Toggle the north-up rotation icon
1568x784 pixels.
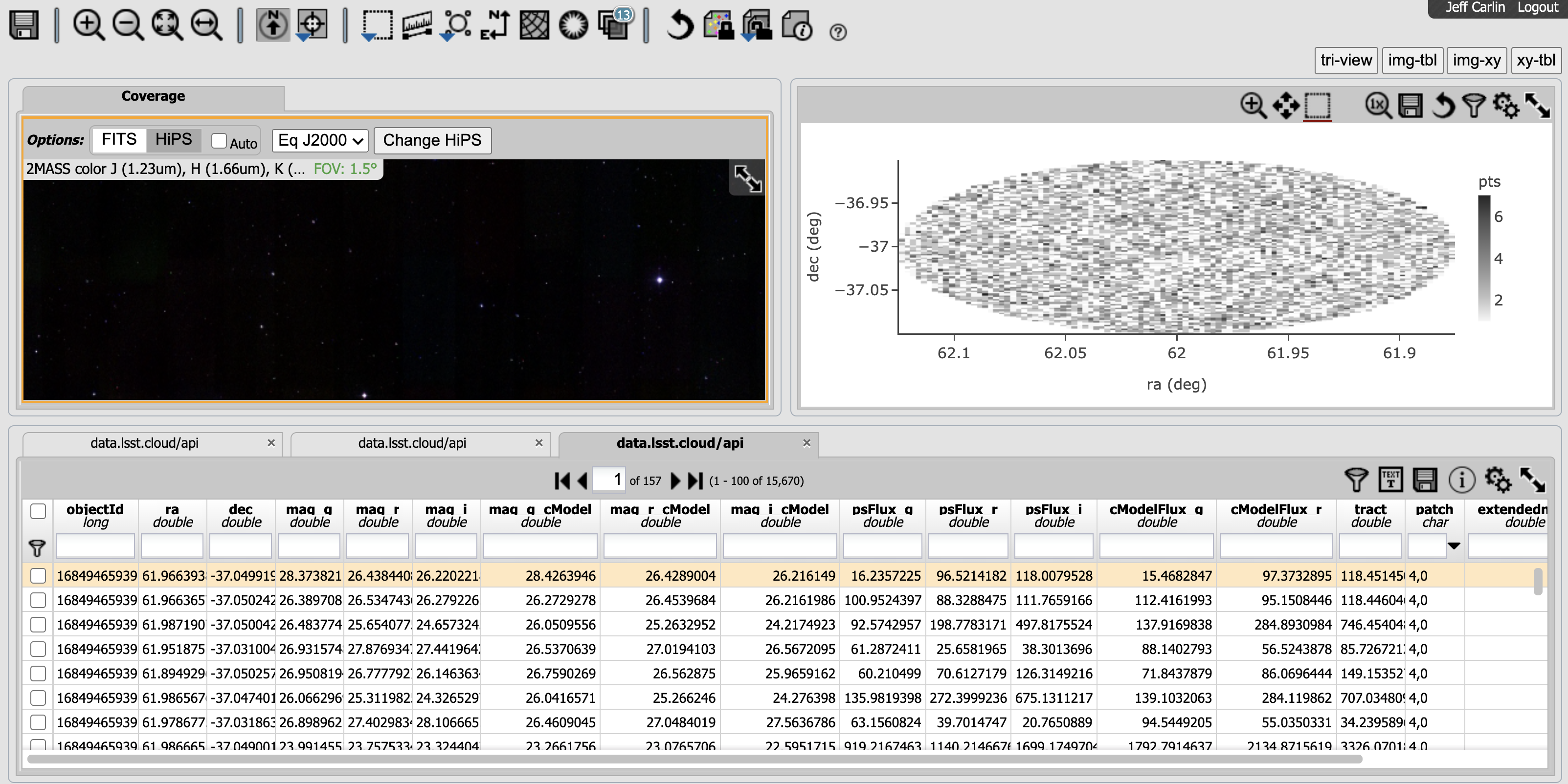tap(273, 25)
